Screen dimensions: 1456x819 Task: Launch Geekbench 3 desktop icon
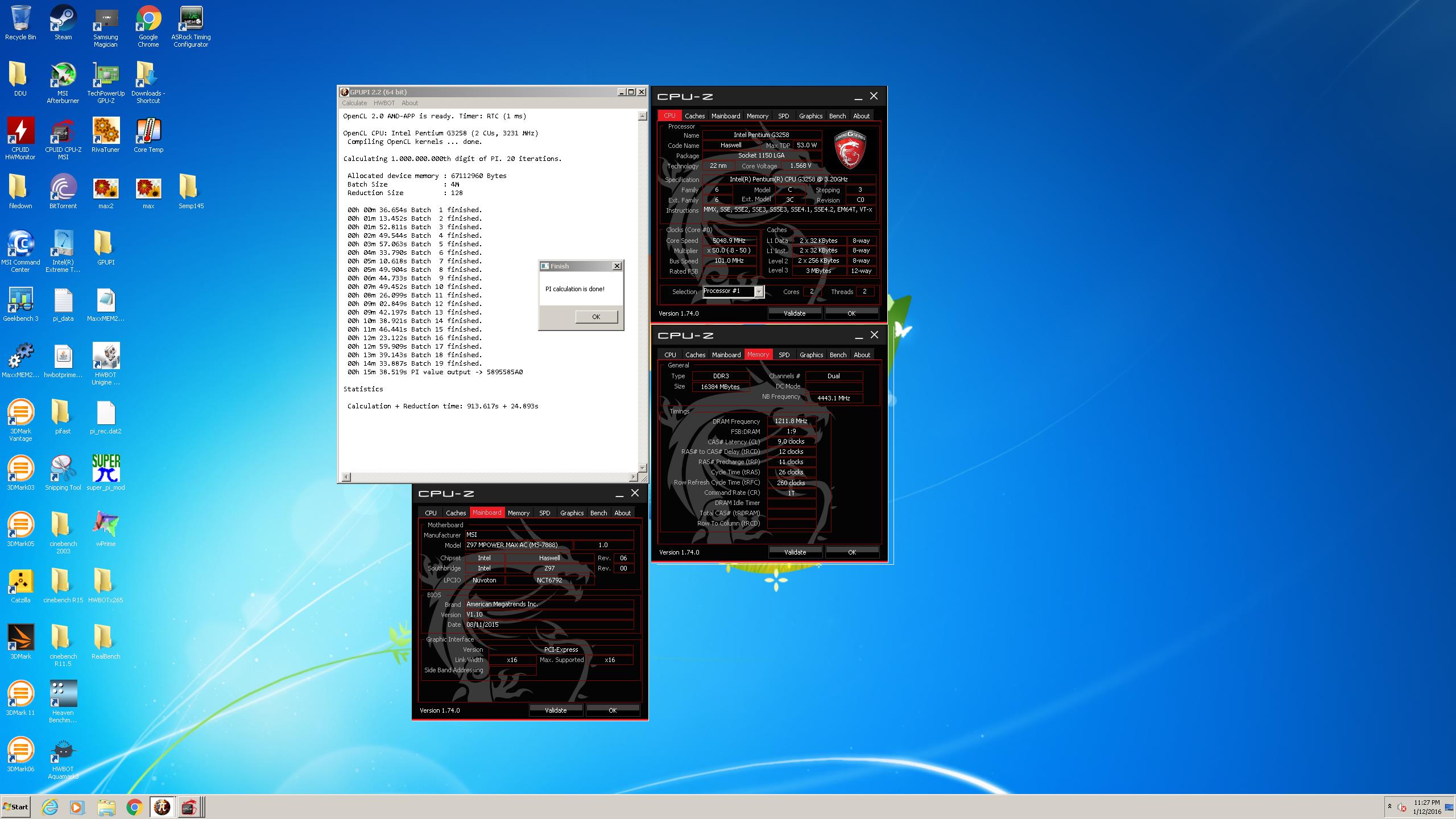click(x=20, y=304)
